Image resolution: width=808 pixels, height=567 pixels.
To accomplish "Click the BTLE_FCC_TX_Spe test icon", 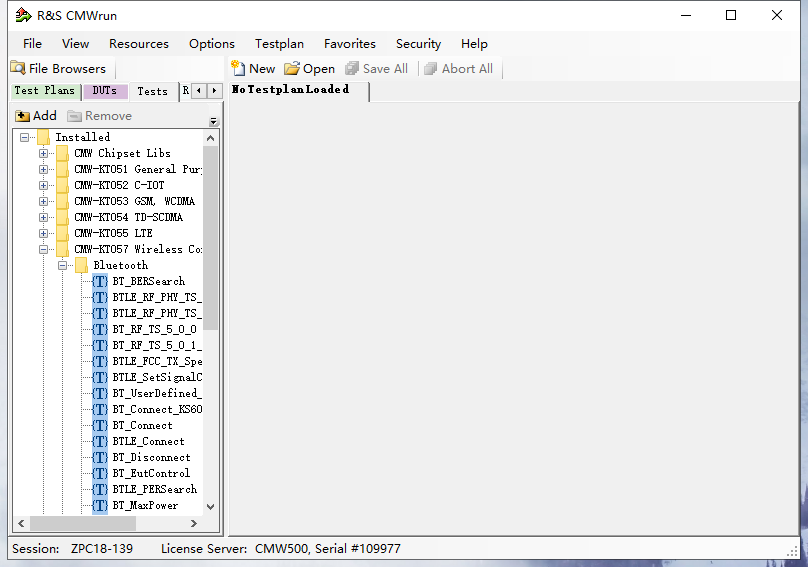I will 100,361.
